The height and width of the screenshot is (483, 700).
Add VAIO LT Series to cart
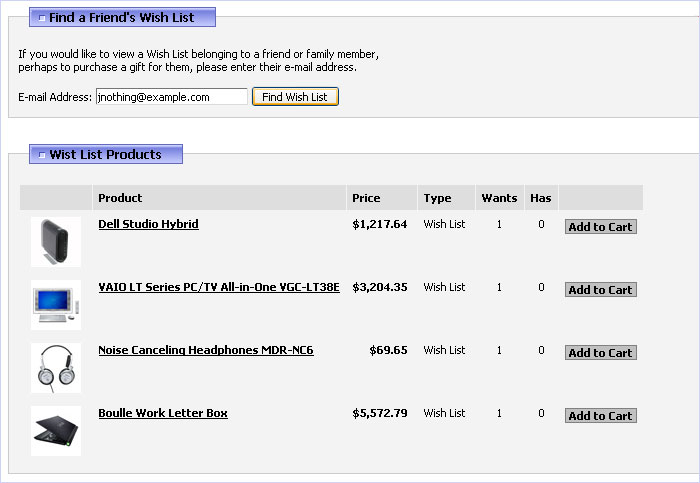point(600,290)
